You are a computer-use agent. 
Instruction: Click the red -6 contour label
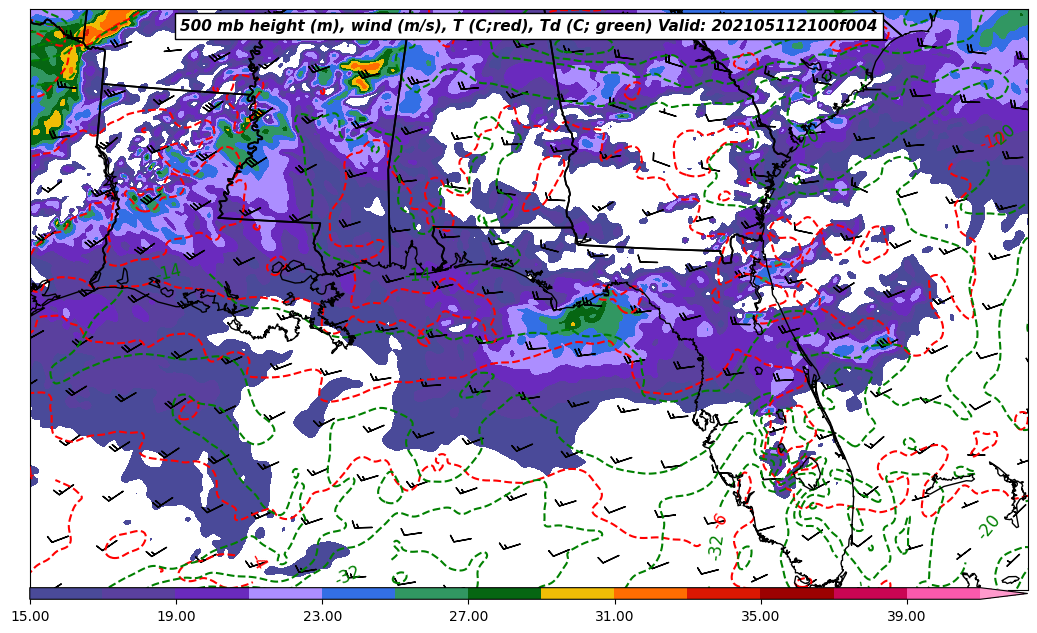[721, 520]
